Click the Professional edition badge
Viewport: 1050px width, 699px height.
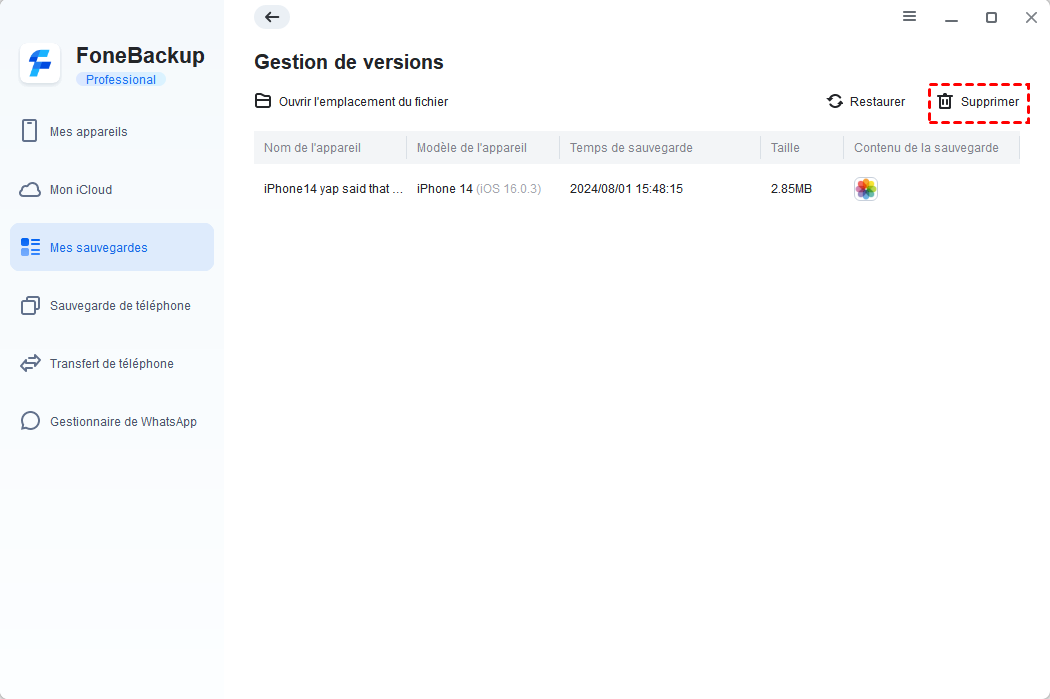(x=121, y=80)
